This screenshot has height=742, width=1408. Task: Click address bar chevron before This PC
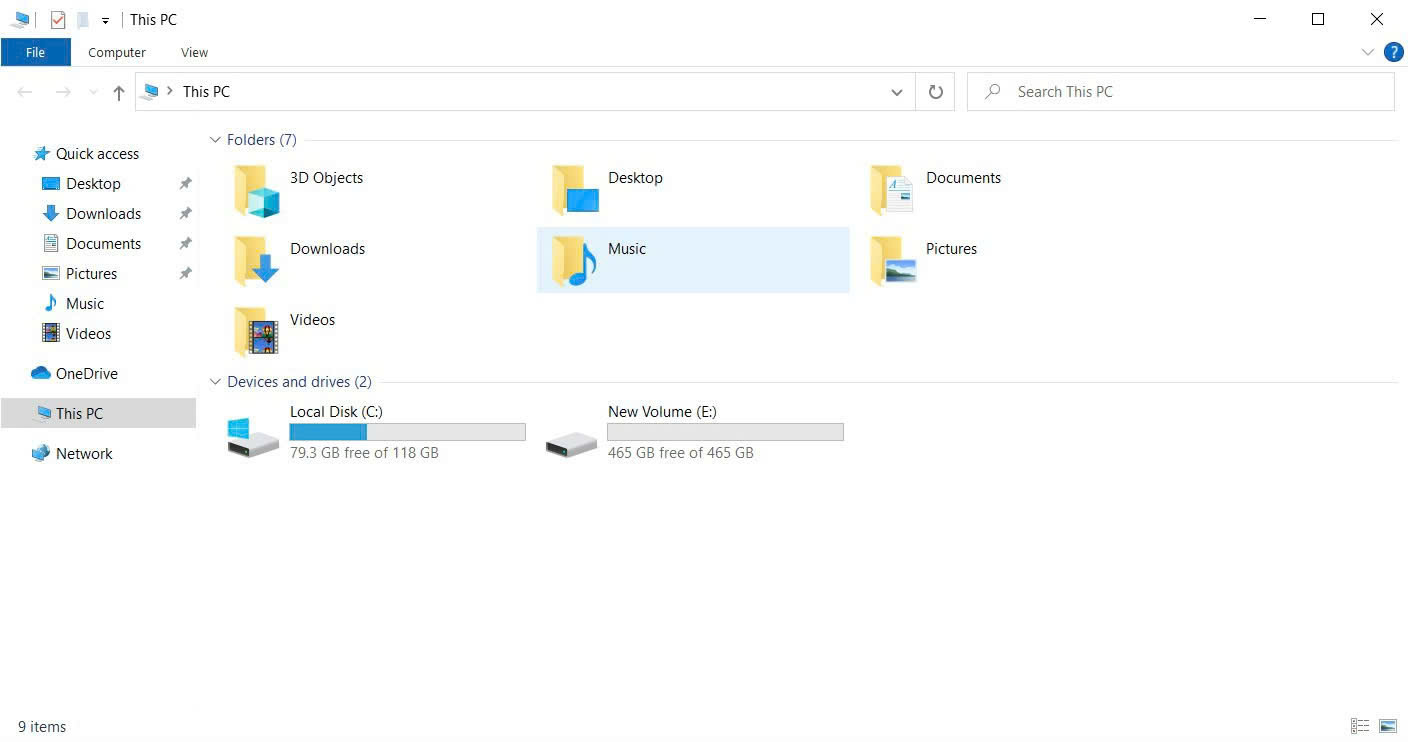point(170,91)
